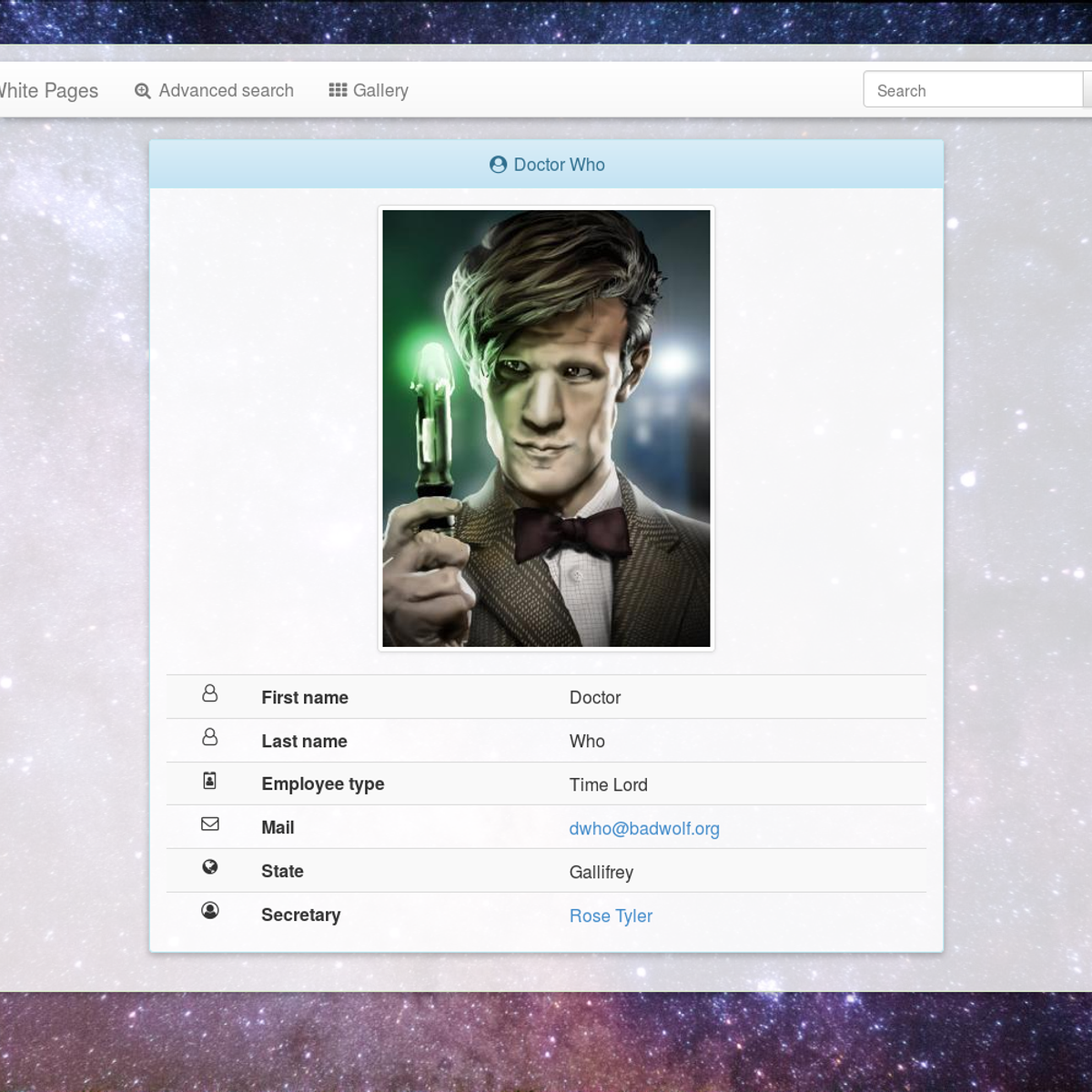This screenshot has height=1092, width=1092.
Task: Click the Gallery grid icon
Action: click(338, 90)
